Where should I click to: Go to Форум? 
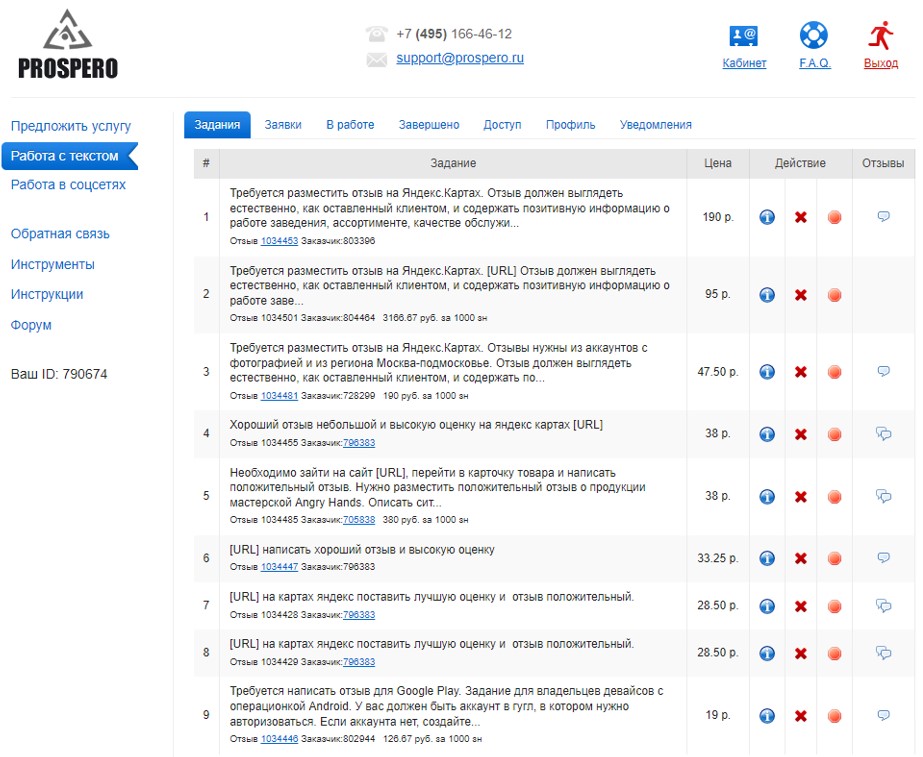31,325
